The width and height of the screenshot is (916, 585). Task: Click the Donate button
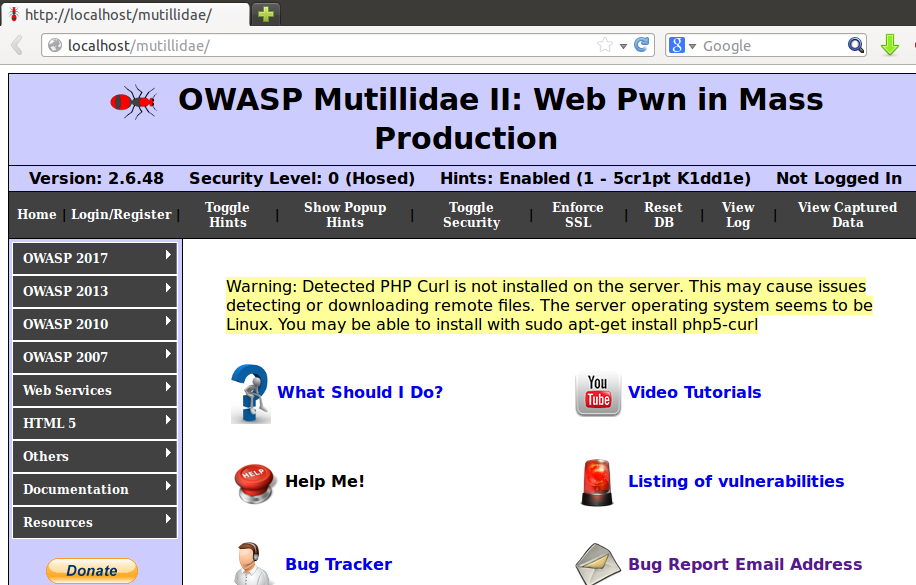point(92,570)
